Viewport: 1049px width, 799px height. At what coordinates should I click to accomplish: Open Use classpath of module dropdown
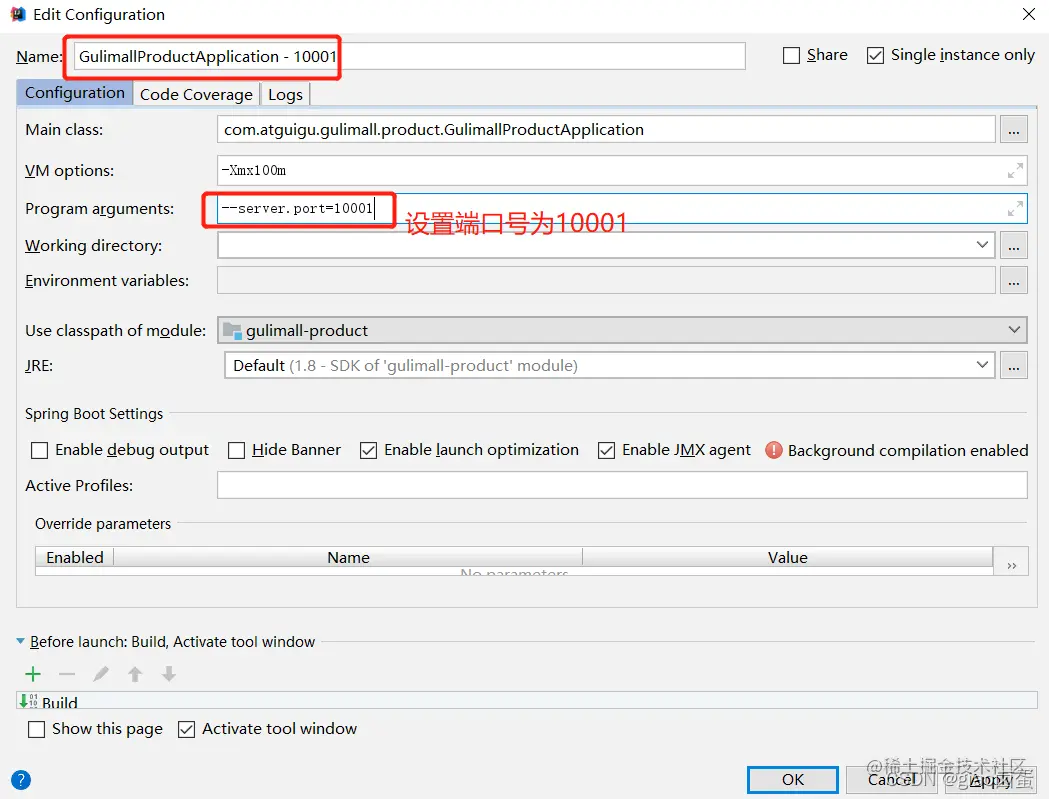[1014, 330]
